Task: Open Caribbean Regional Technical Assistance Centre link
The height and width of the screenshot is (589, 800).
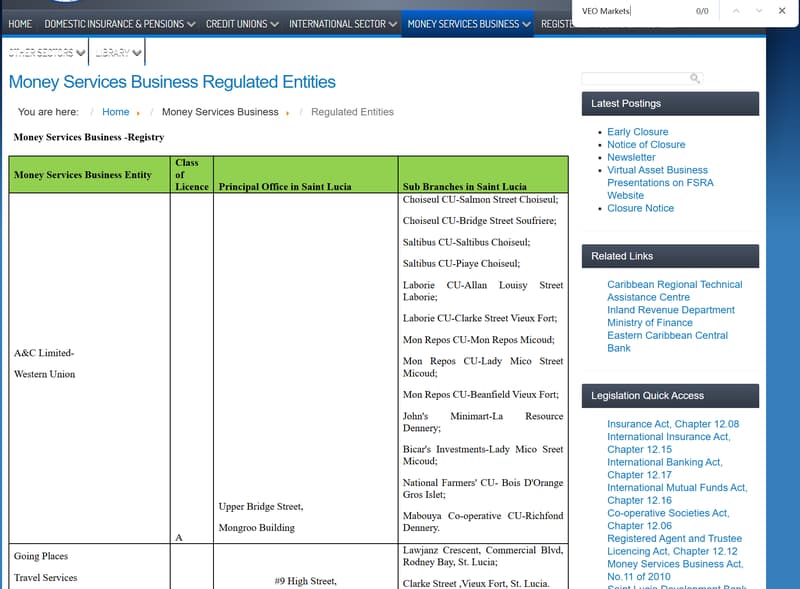Action: coord(674,291)
